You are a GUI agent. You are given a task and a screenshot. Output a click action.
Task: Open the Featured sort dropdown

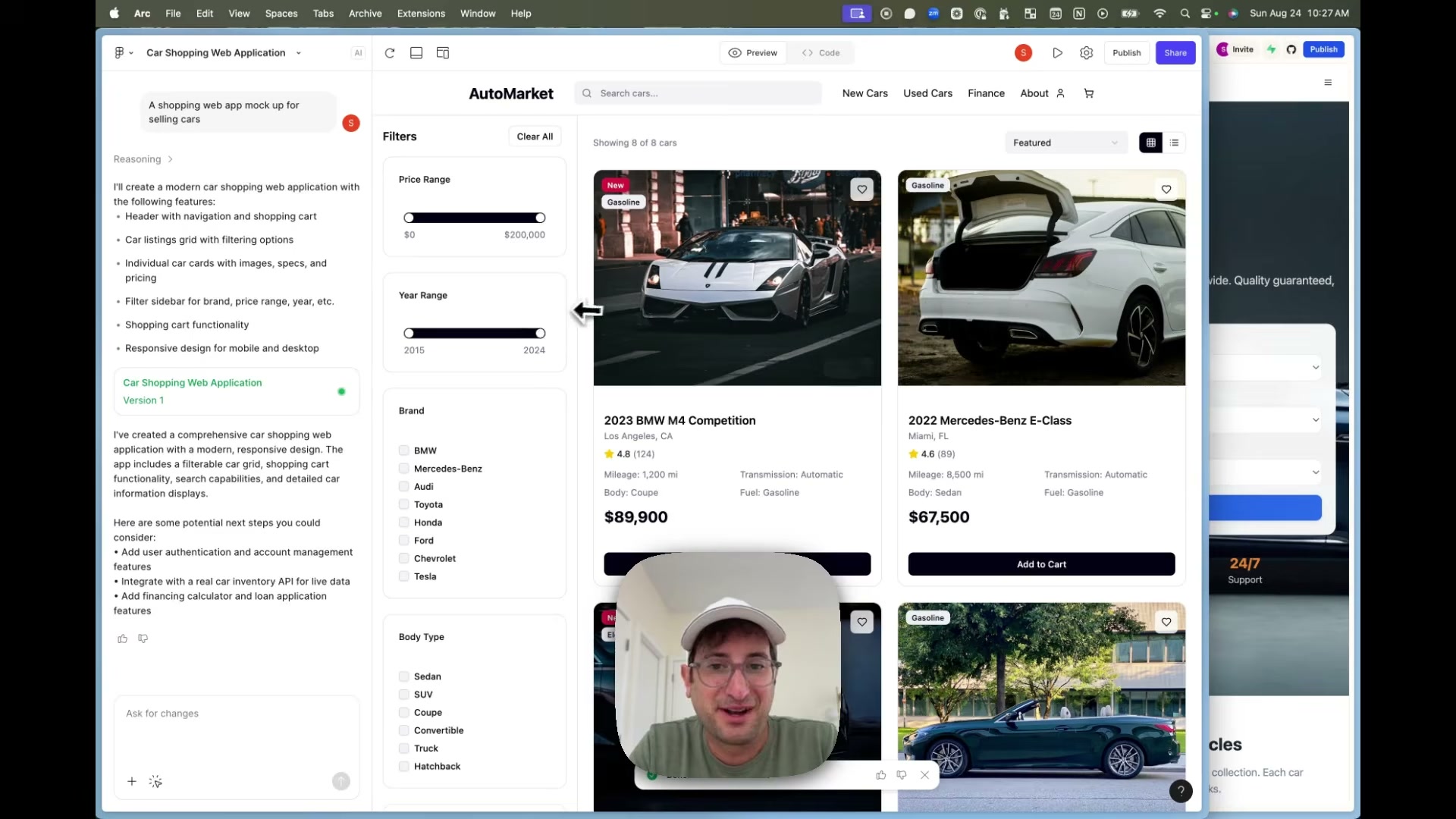(1066, 143)
